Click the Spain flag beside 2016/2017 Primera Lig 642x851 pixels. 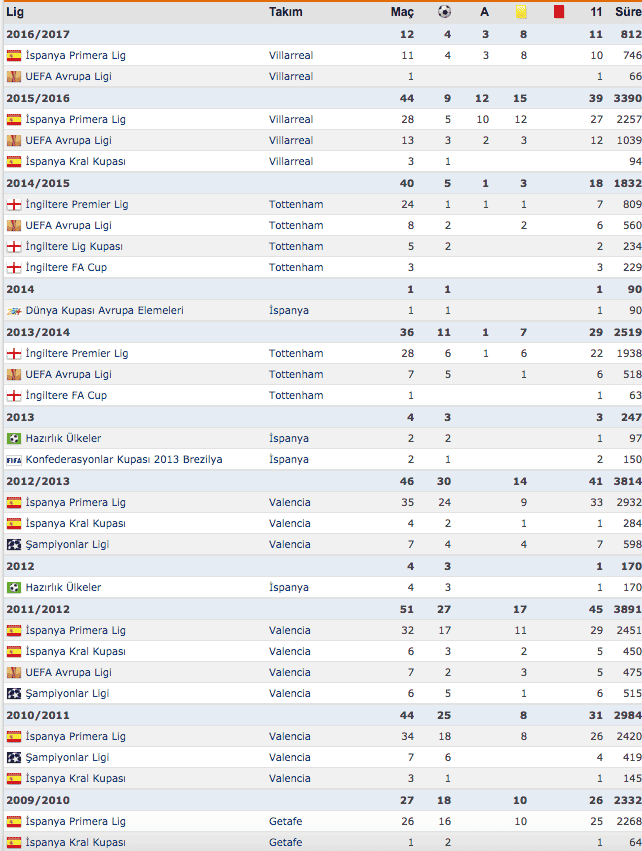click(x=14, y=55)
